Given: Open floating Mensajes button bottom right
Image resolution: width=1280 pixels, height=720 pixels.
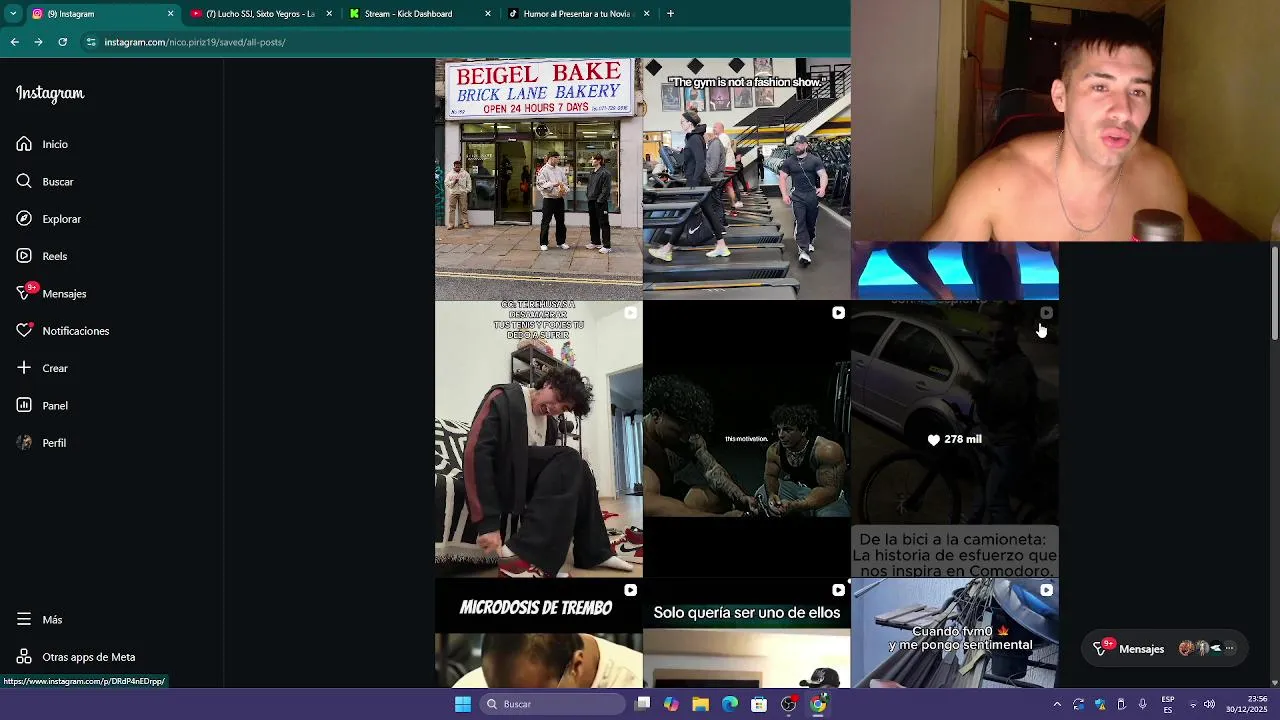Looking at the screenshot, I should [x=1165, y=648].
